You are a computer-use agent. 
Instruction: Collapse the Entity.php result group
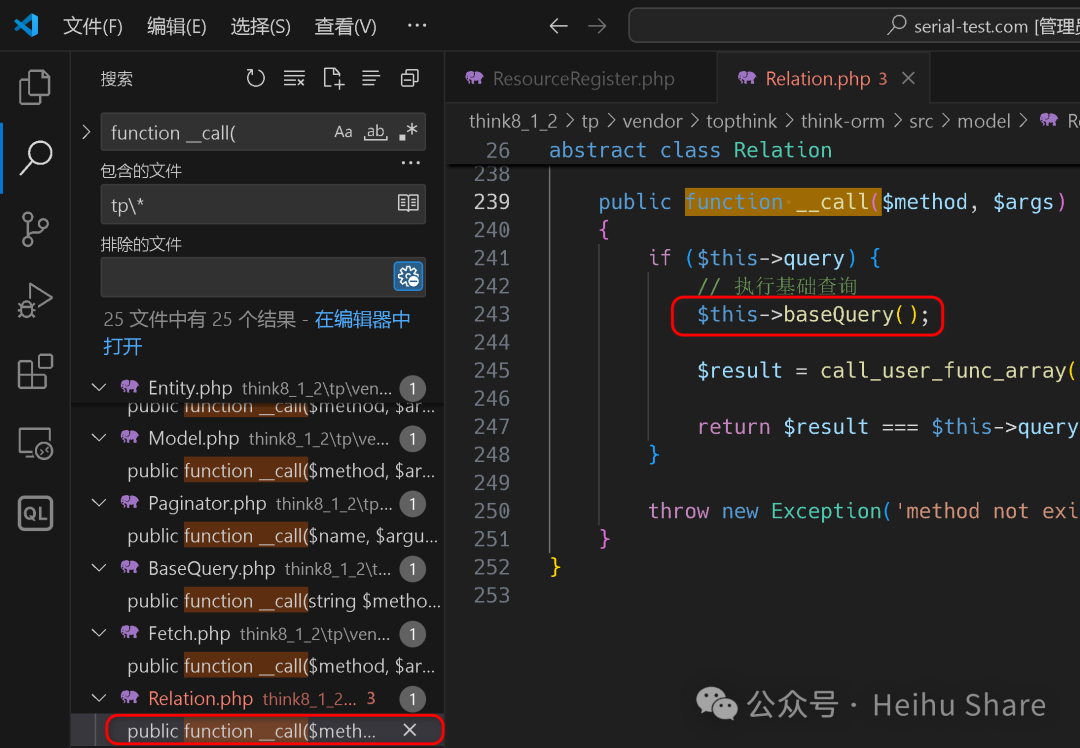tap(99, 387)
